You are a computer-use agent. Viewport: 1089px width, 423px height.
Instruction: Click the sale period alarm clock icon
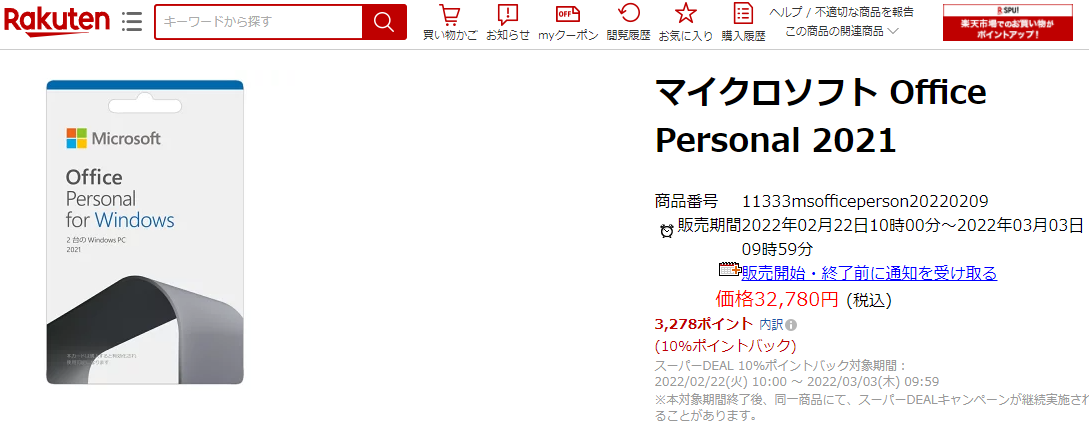click(x=666, y=231)
